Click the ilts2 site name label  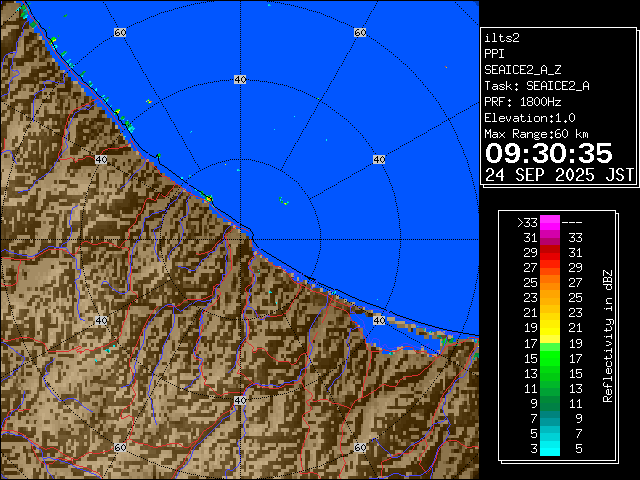[503, 37]
